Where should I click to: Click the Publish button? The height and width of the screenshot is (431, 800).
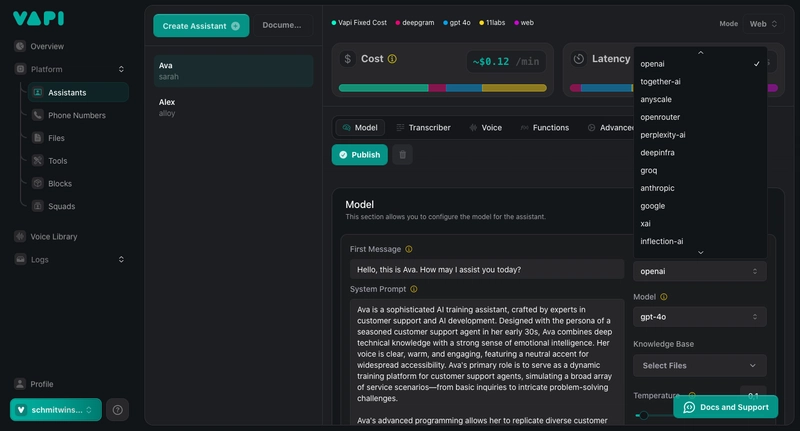[359, 155]
